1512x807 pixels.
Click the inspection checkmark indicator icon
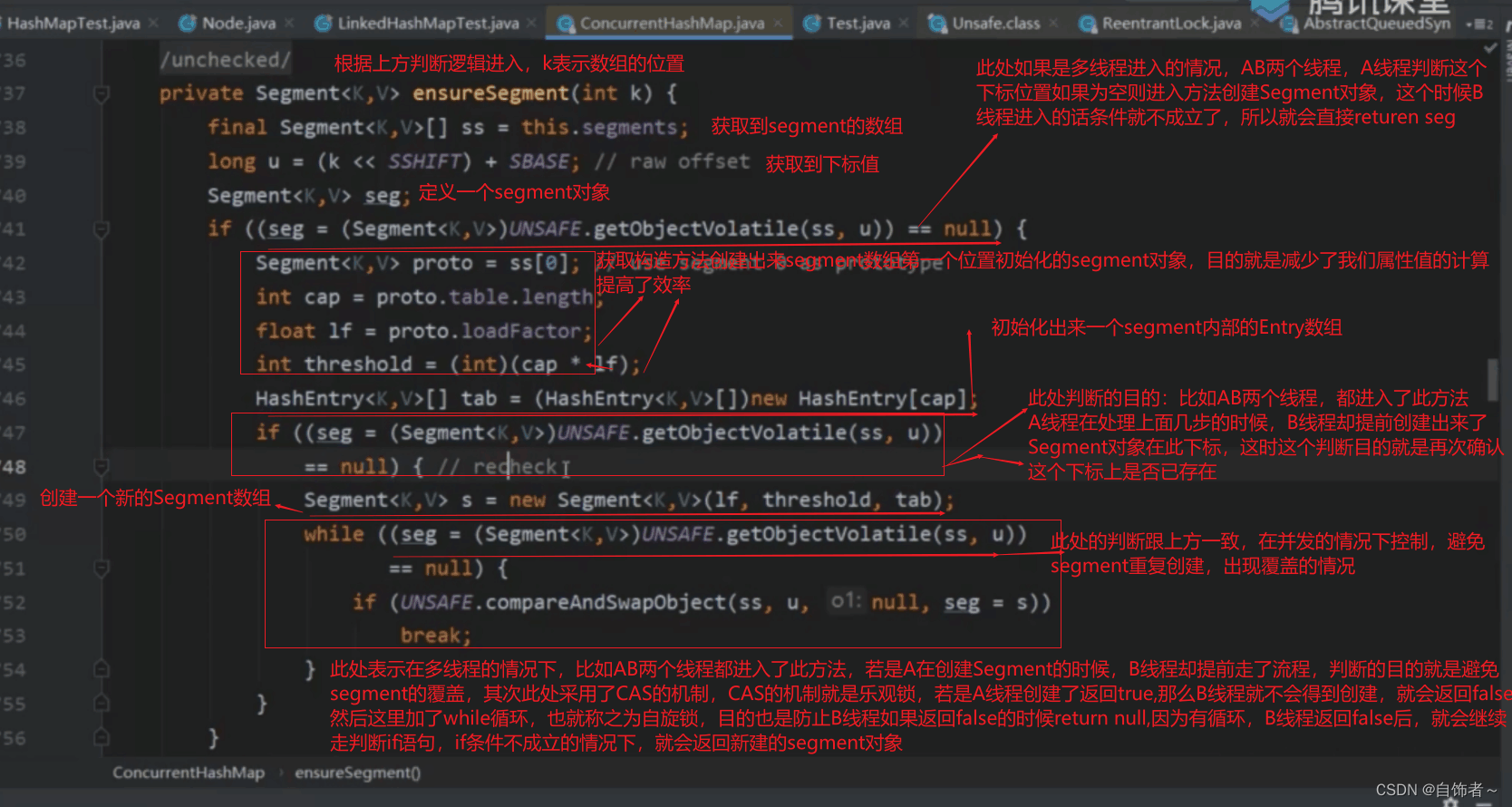click(x=1490, y=48)
